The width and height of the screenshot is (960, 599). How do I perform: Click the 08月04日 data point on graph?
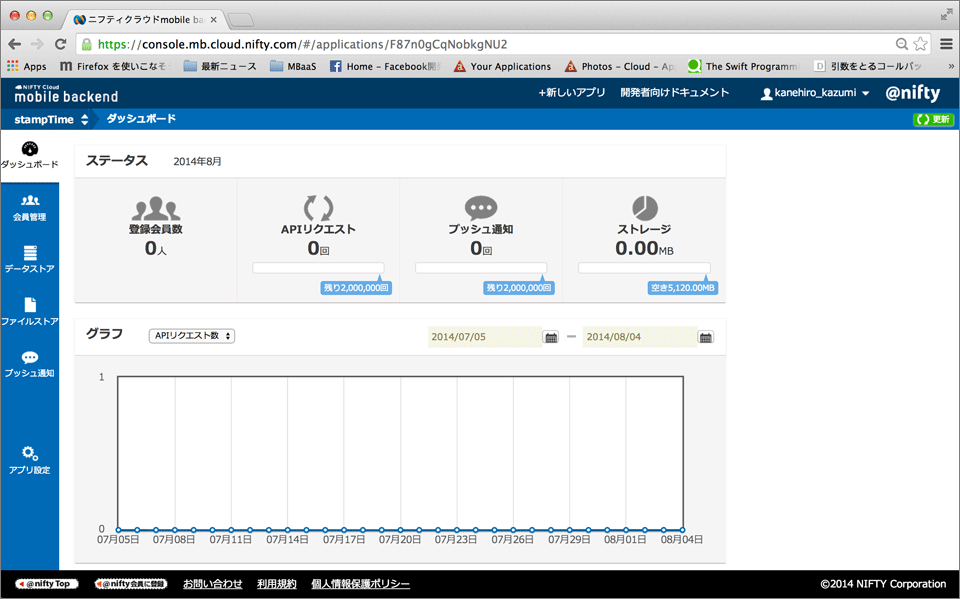tap(683, 530)
